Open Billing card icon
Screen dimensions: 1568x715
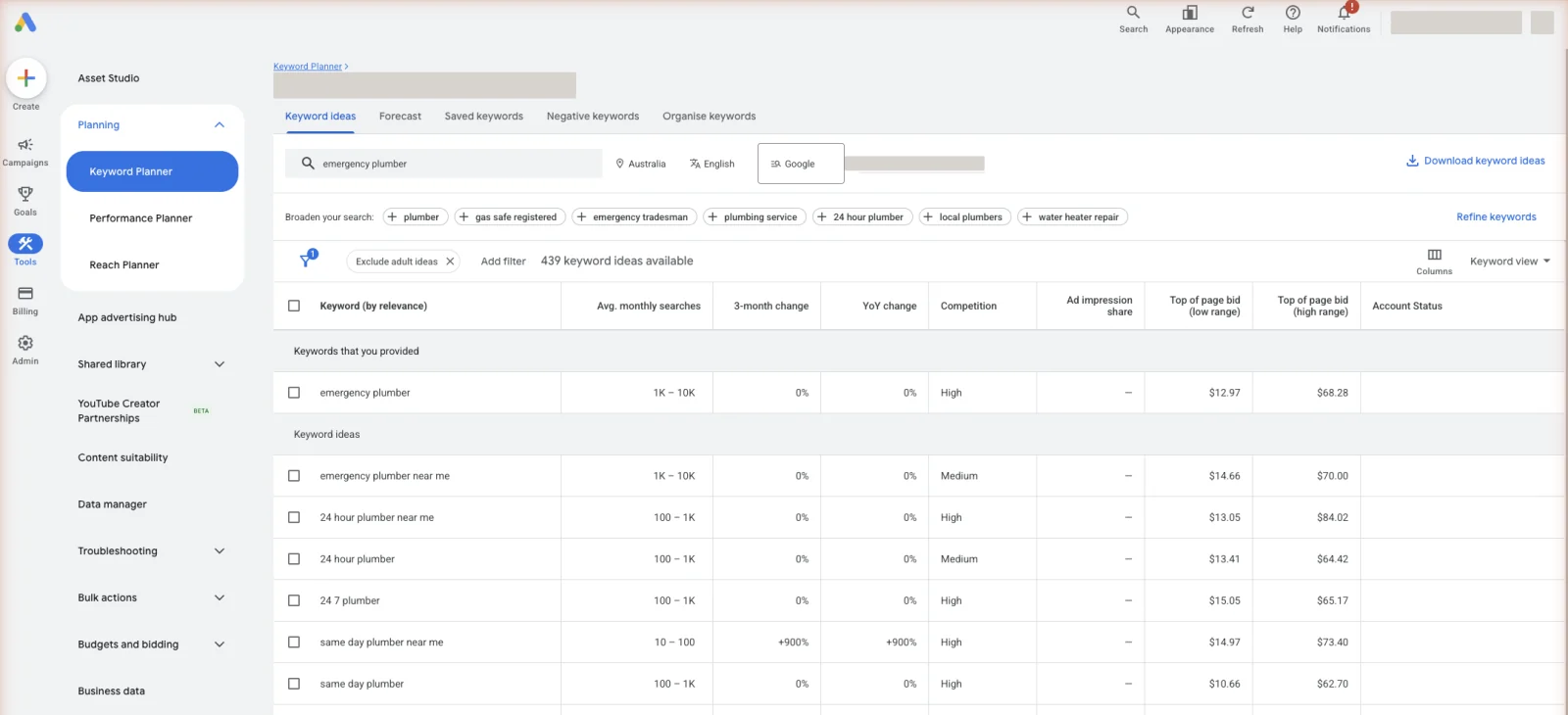point(25,293)
